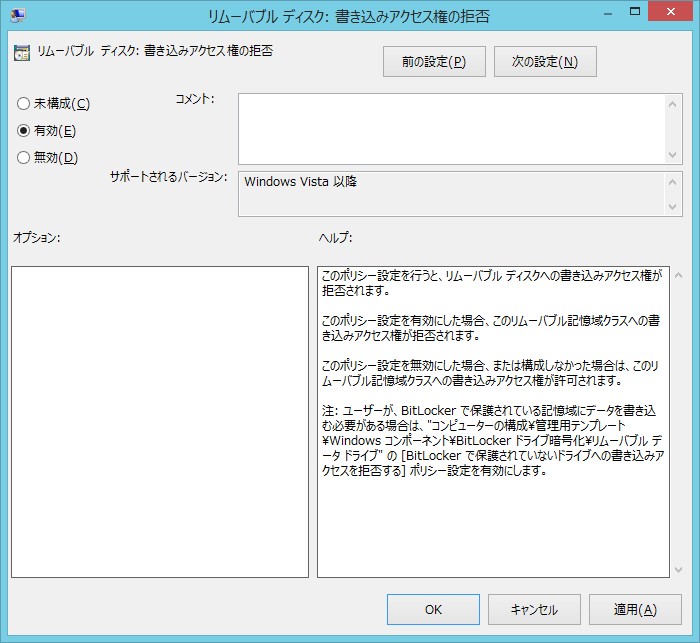The image size is (700, 643).
Task: Click the 適用(A) button
Action: 635,610
